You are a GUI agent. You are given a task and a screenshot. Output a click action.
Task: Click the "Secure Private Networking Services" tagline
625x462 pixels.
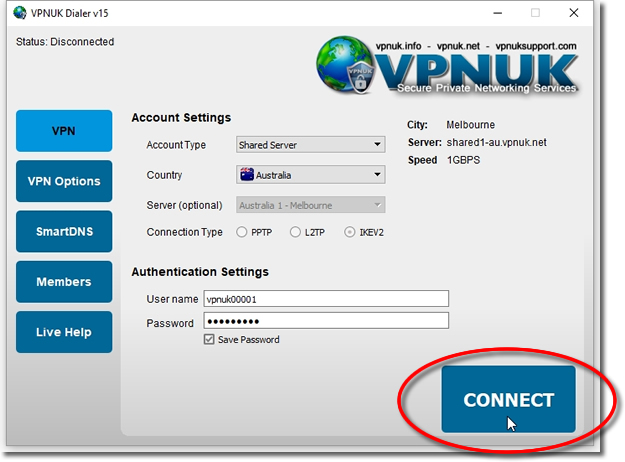[x=487, y=88]
